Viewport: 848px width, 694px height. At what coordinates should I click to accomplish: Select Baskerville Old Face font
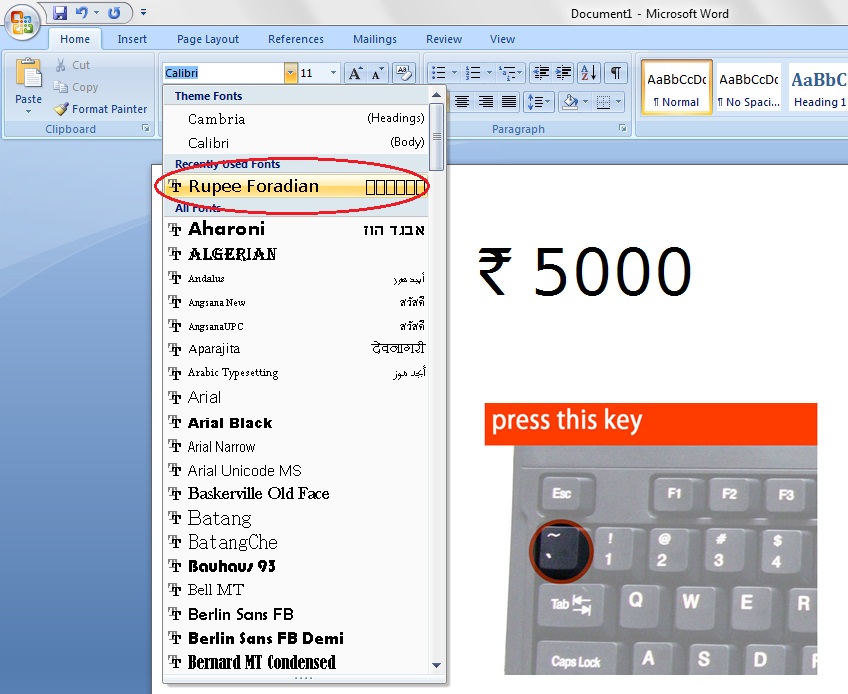[296, 494]
